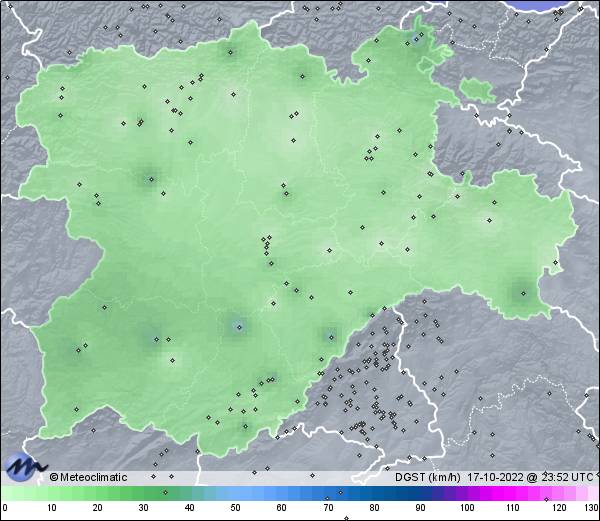The height and width of the screenshot is (521, 600).
Task: Click the scale label 0
Action: coord(5,508)
